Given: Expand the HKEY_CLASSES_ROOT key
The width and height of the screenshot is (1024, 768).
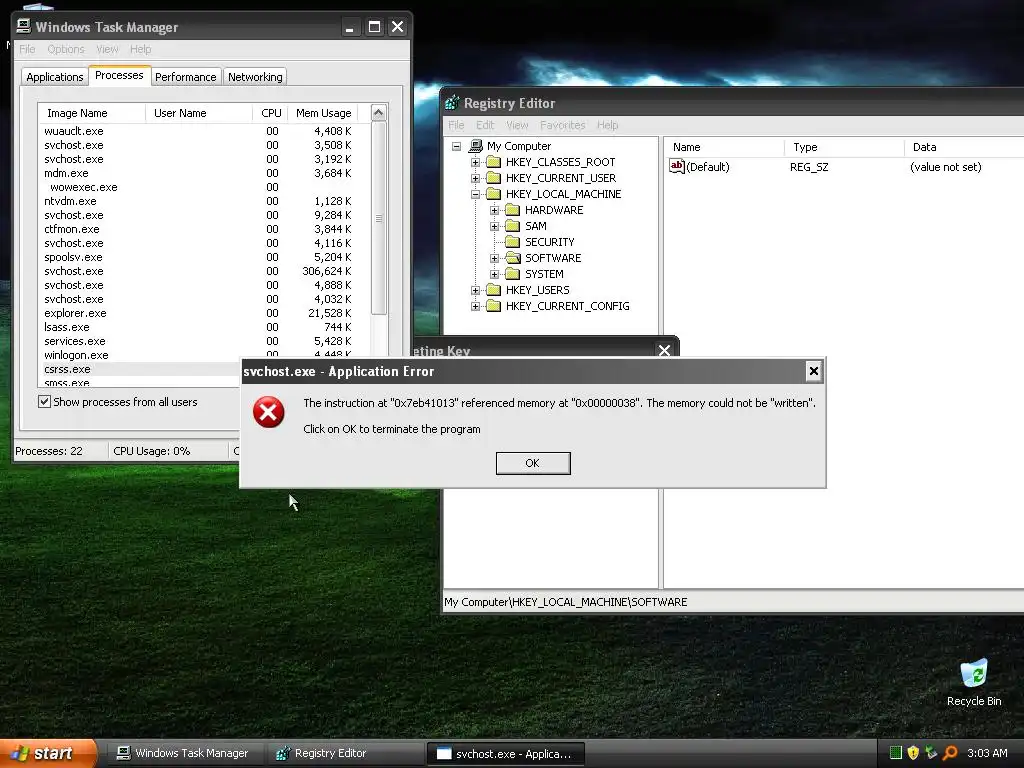Looking at the screenshot, I should tap(475, 162).
